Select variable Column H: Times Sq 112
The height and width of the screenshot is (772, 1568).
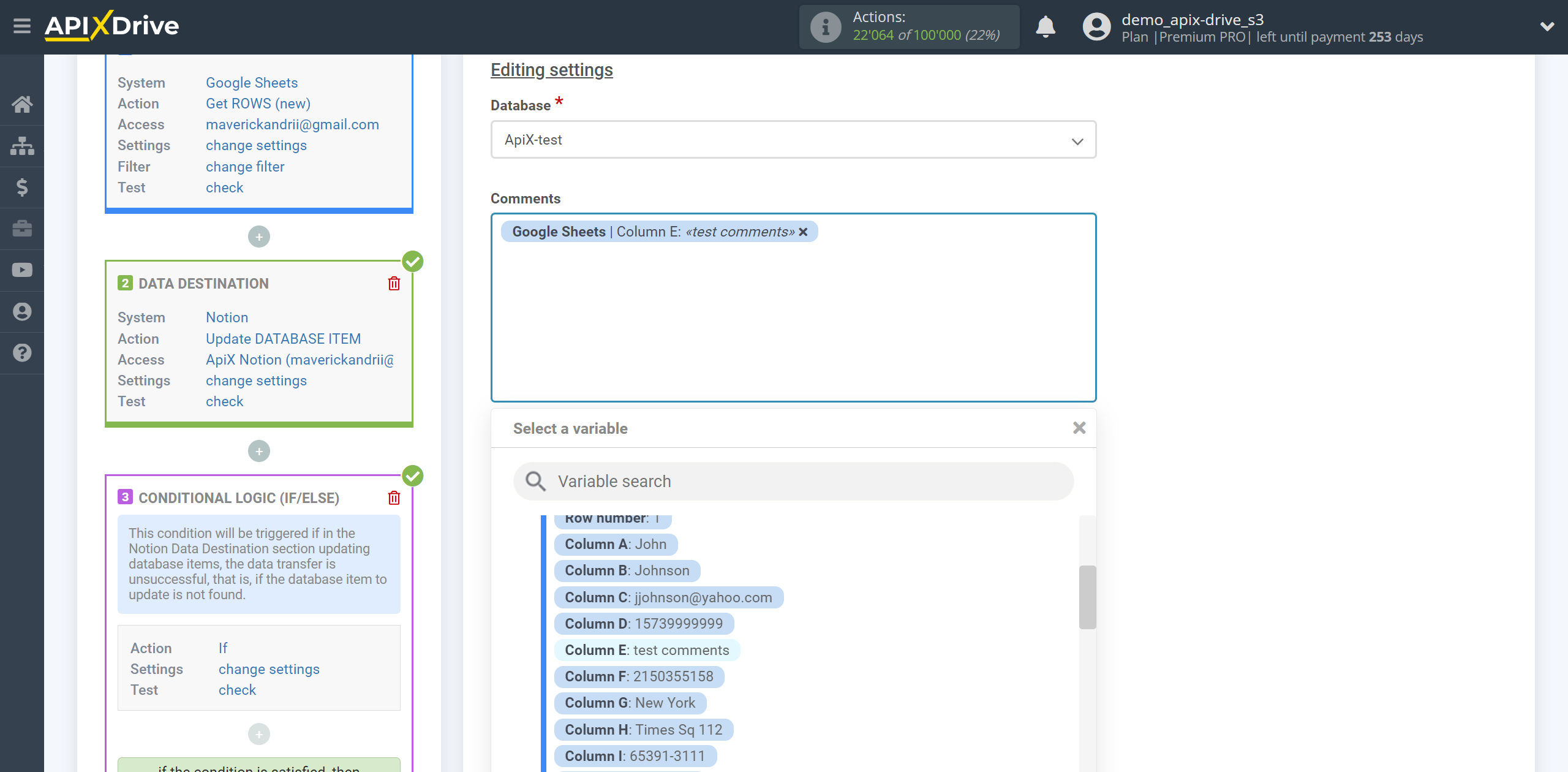(x=643, y=730)
